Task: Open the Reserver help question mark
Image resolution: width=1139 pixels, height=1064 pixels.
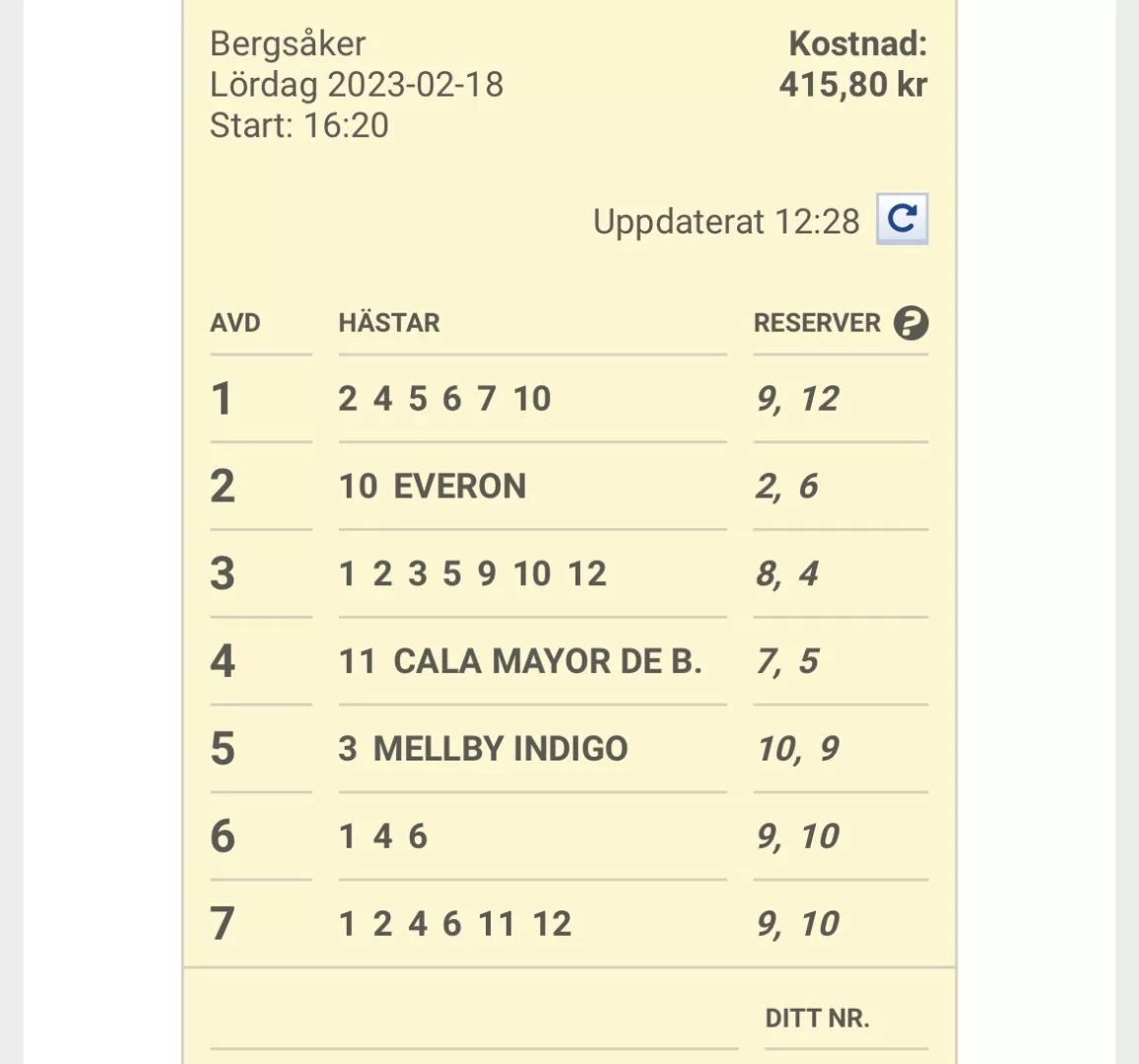Action: (911, 323)
